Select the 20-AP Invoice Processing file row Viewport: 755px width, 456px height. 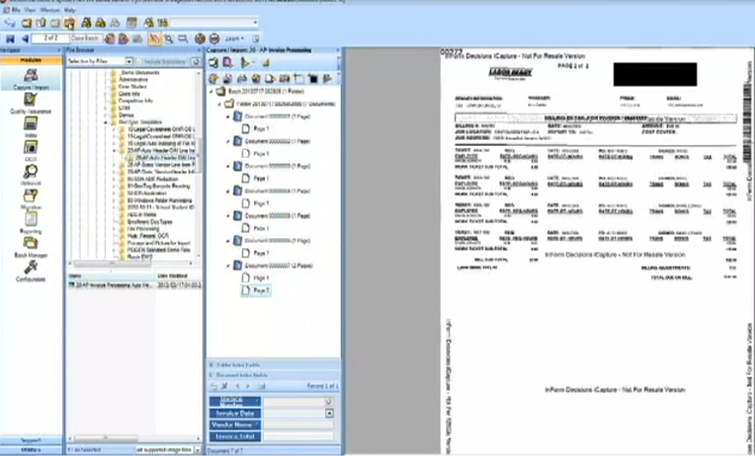coord(134,286)
